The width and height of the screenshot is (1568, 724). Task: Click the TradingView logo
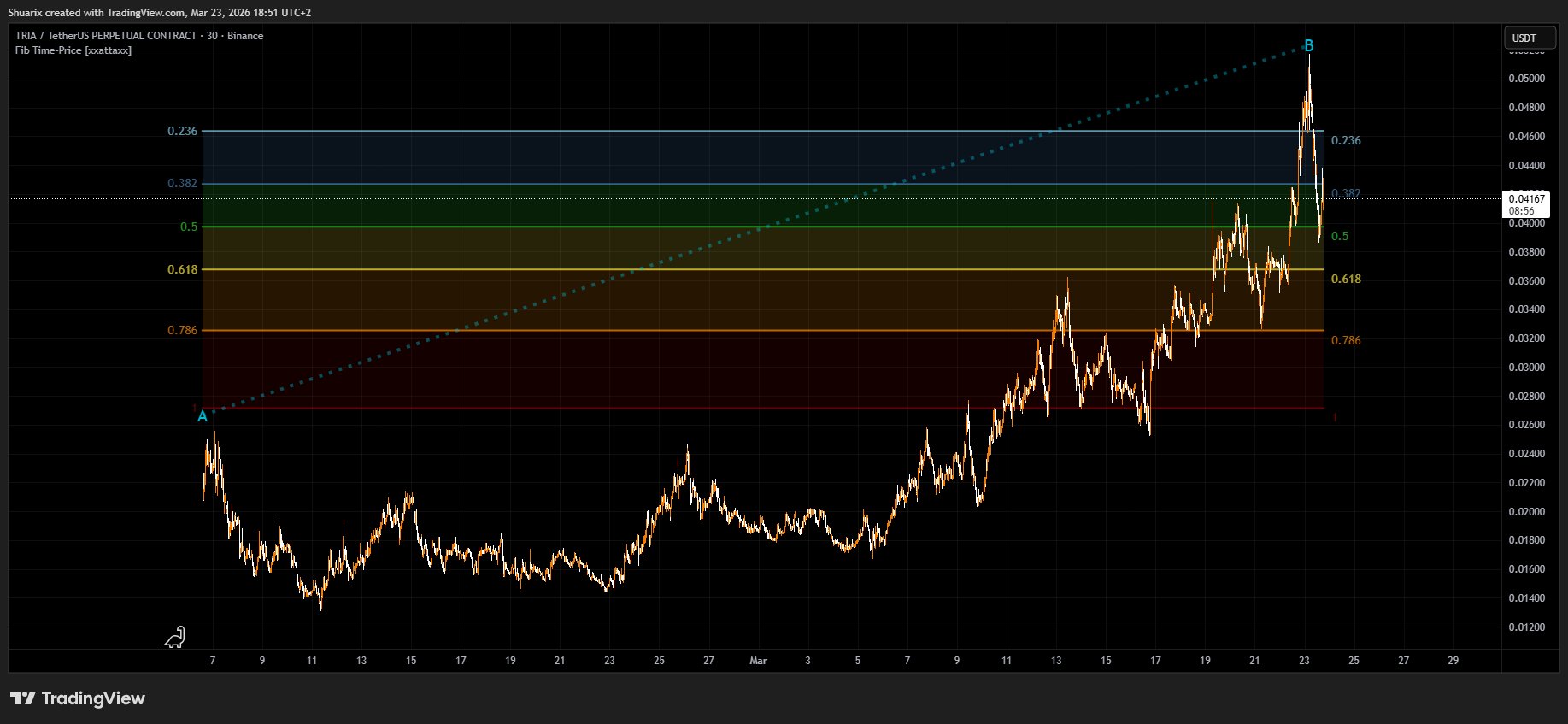[78, 698]
